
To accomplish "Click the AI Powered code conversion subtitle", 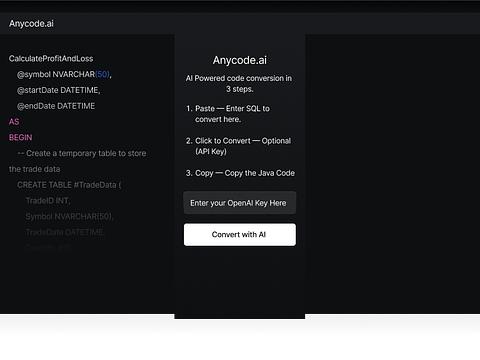I will click(239, 84).
